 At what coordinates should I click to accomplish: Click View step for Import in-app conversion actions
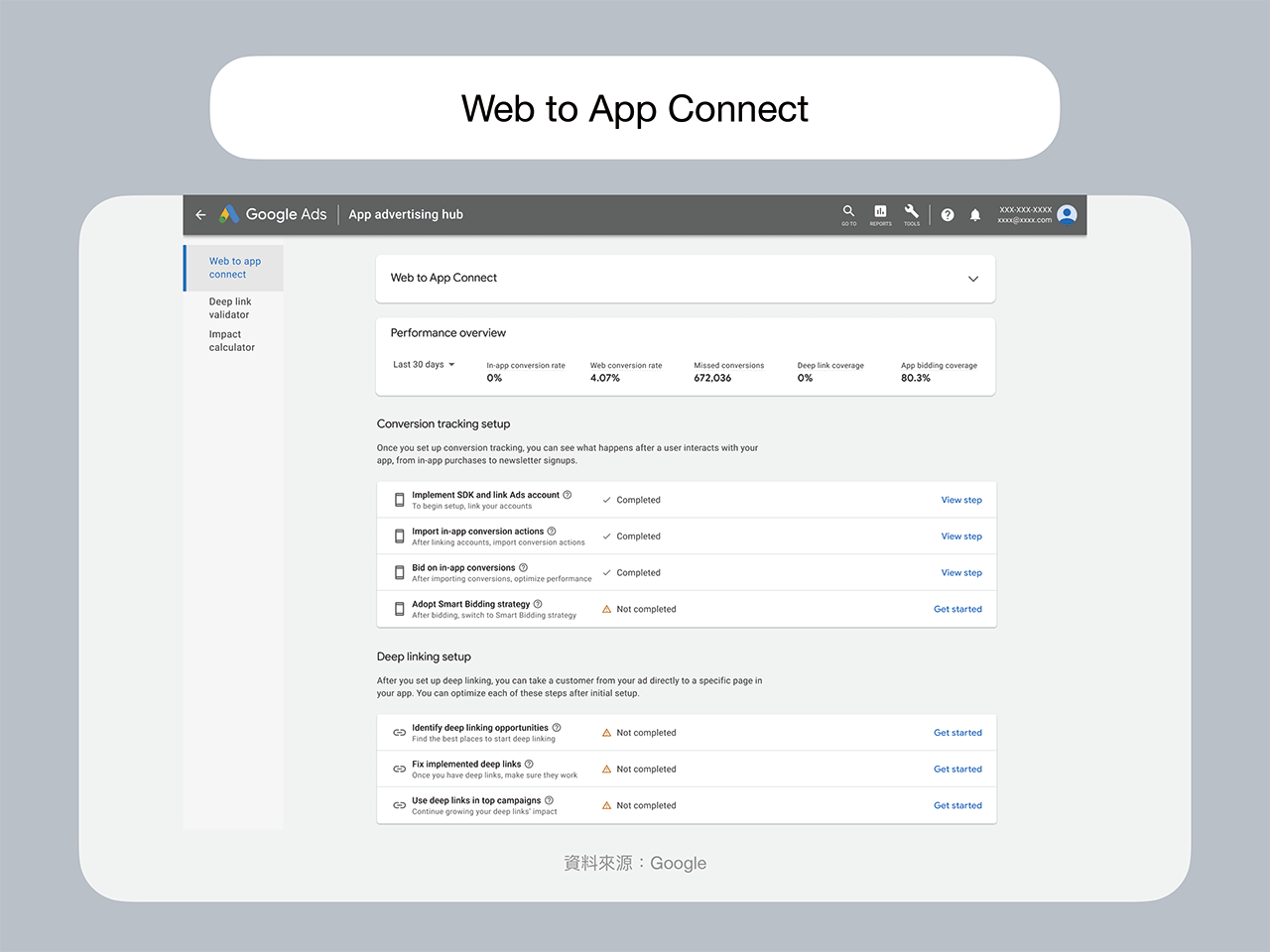pos(961,536)
